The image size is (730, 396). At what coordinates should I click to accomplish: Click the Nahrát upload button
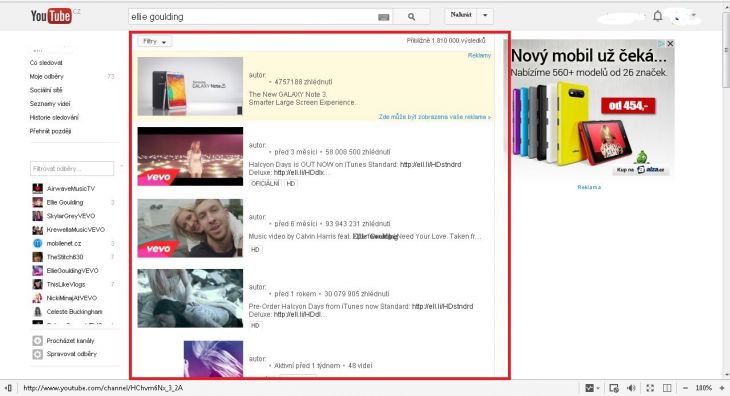(x=461, y=15)
